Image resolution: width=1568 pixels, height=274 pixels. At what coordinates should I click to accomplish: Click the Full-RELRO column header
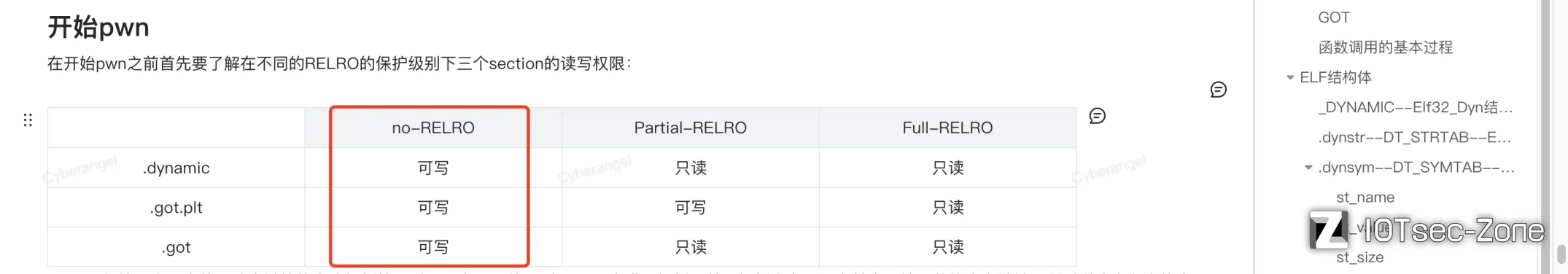tap(947, 128)
